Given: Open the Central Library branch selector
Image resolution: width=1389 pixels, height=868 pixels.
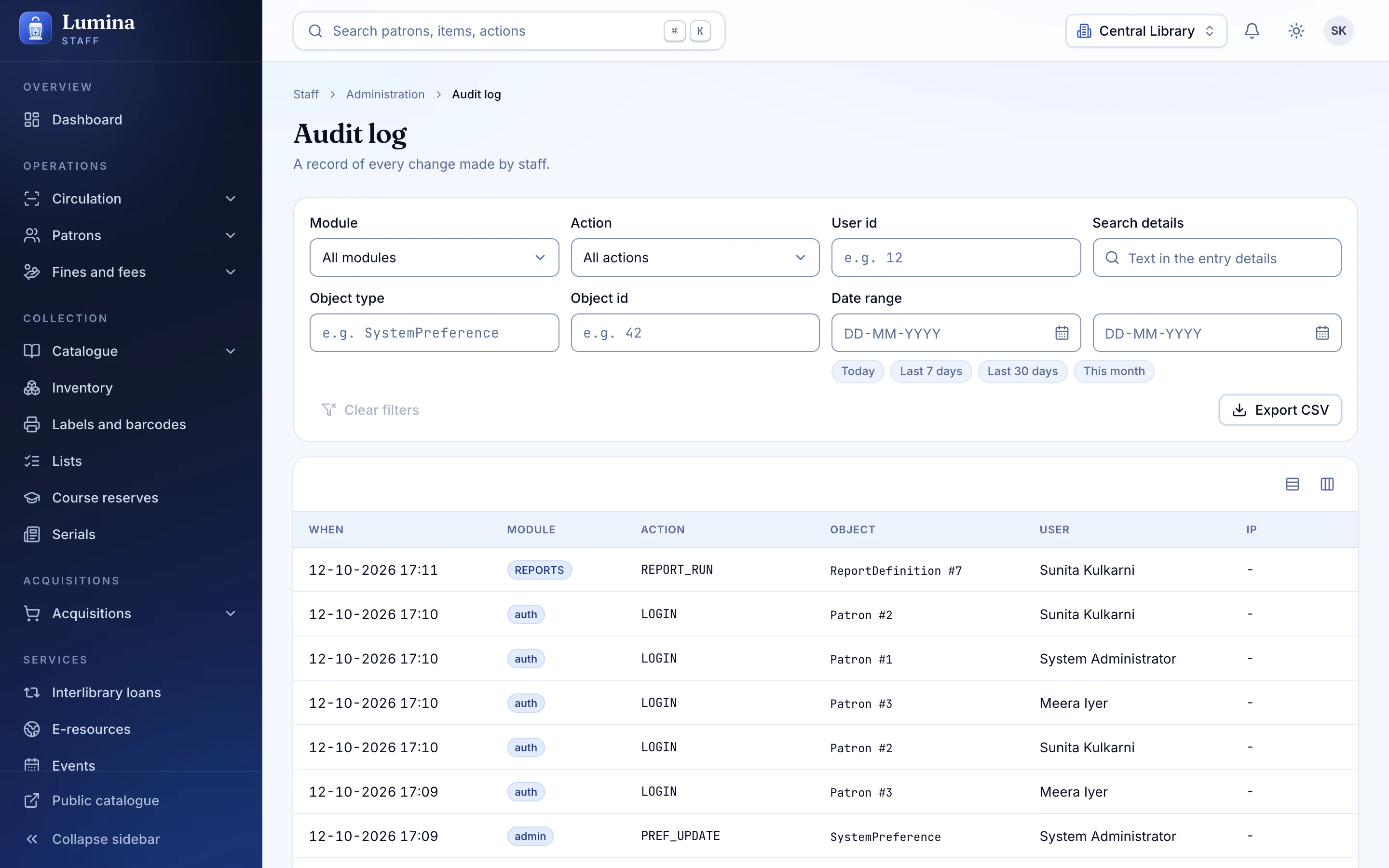Looking at the screenshot, I should point(1145,31).
